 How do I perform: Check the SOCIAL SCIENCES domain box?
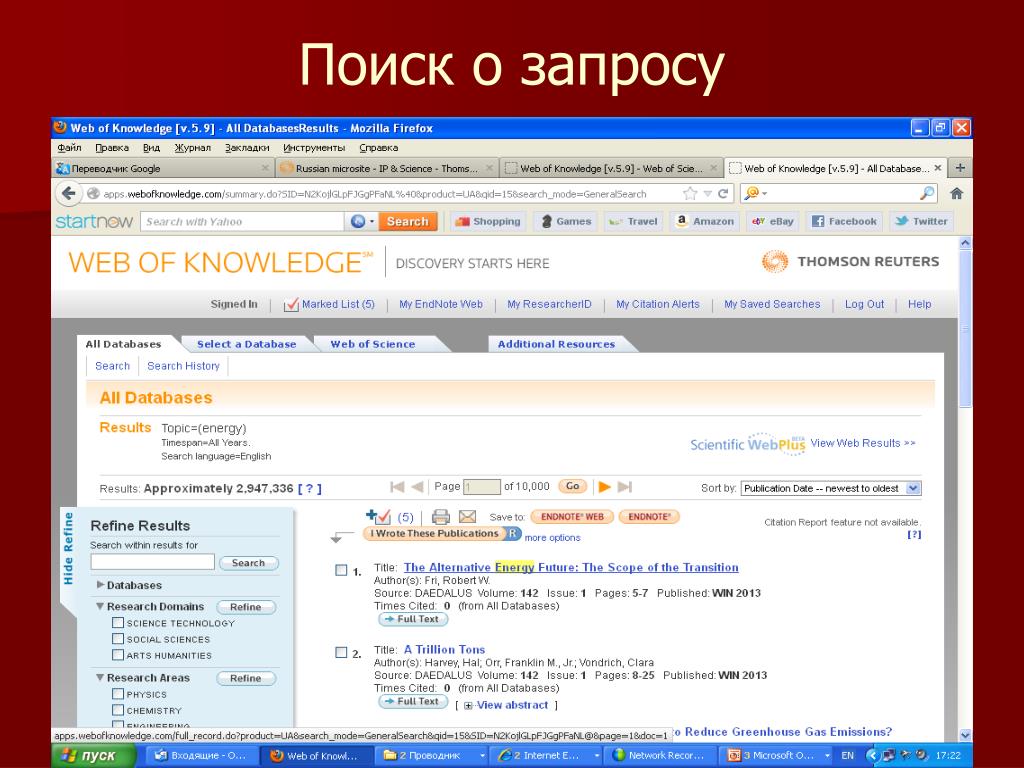(x=118, y=639)
